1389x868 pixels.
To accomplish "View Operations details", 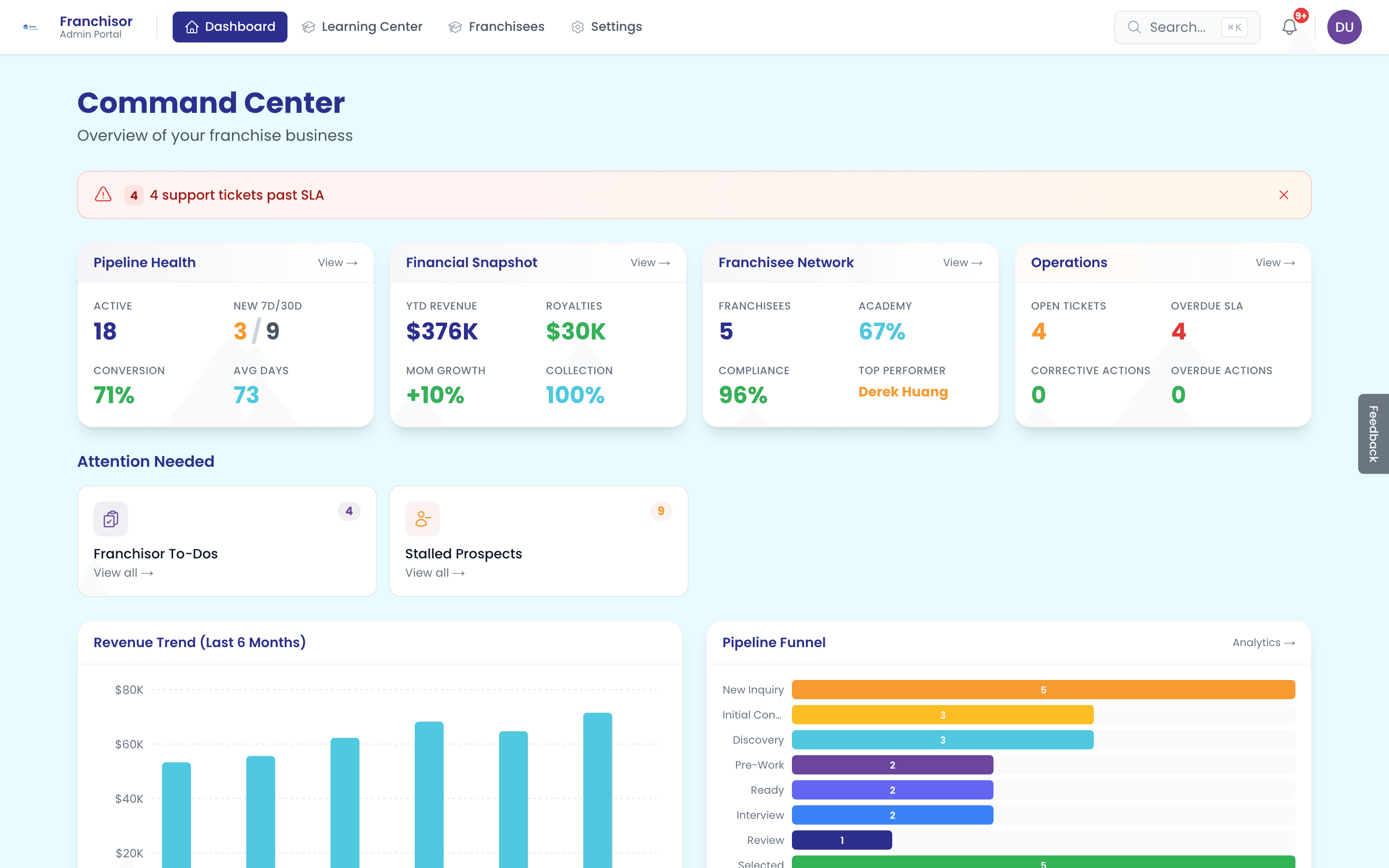I will pyautogui.click(x=1275, y=262).
